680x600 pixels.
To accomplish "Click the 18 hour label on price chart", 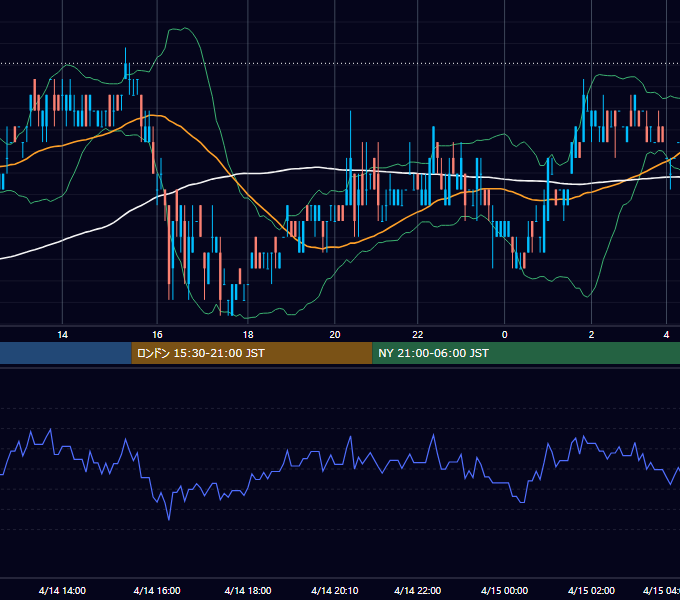I will (x=248, y=335).
